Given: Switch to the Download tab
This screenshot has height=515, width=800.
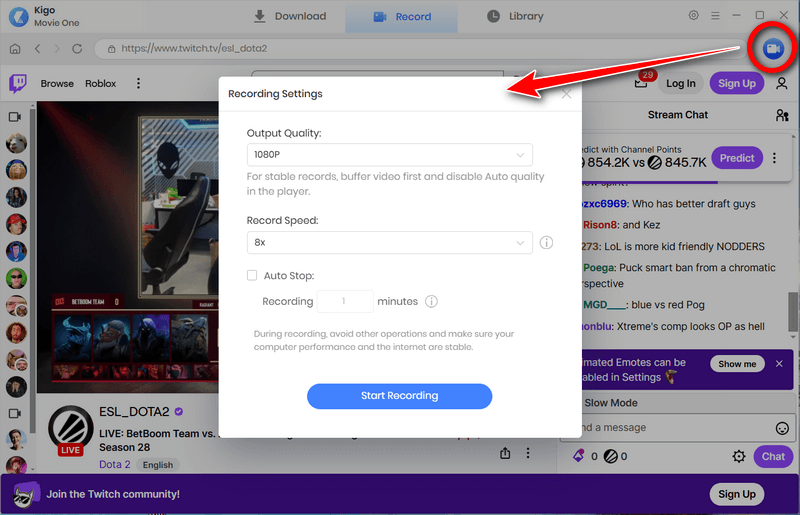Looking at the screenshot, I should click(x=289, y=16).
